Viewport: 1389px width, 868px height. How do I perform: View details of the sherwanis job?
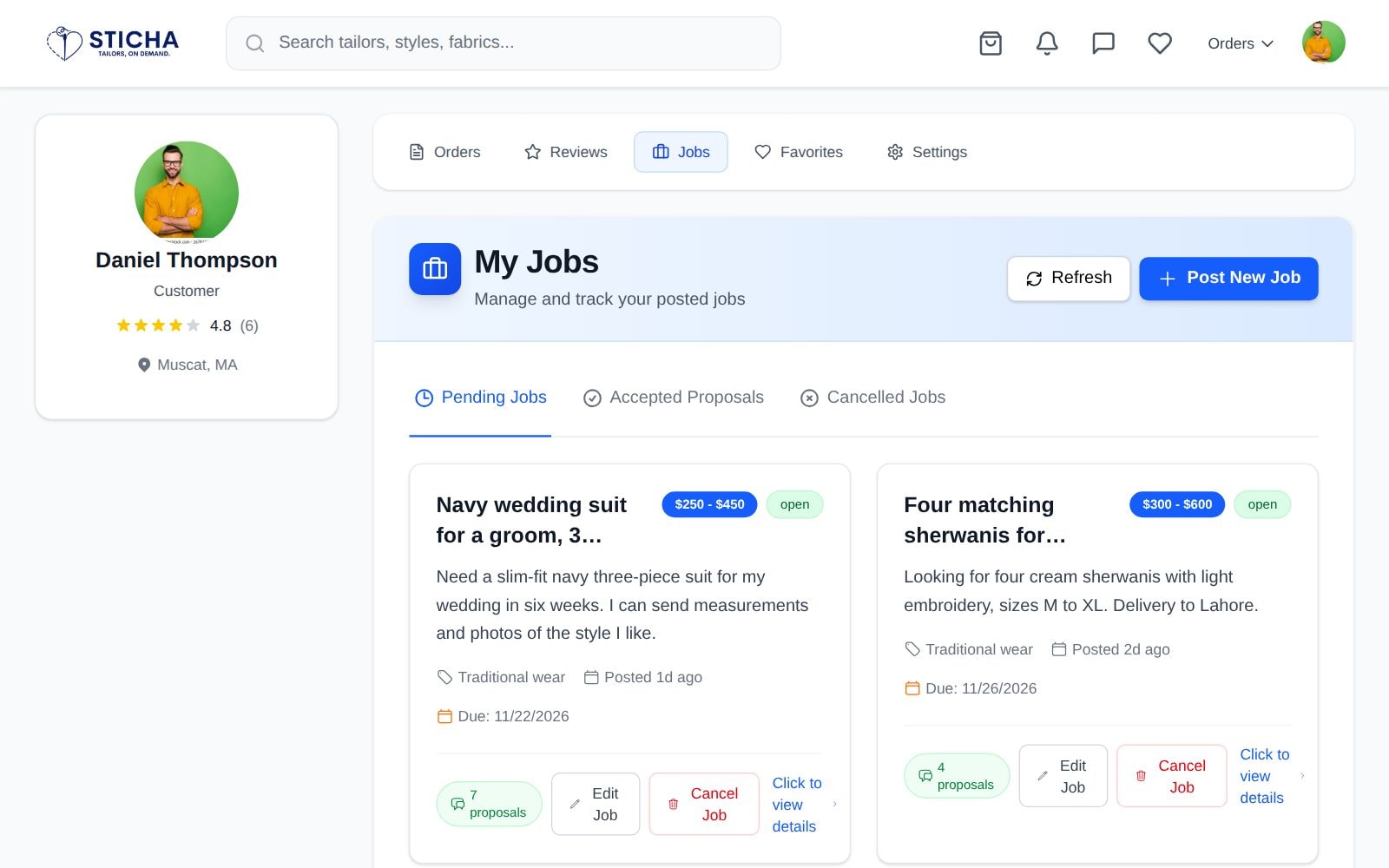click(x=1273, y=776)
